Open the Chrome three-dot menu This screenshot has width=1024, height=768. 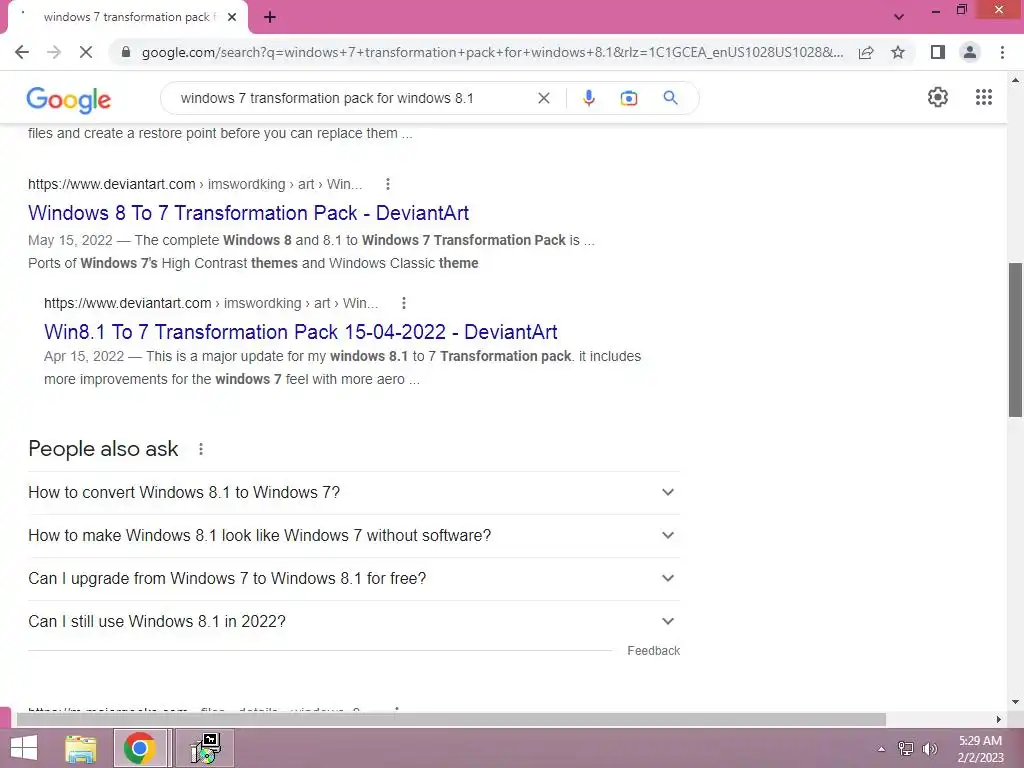[1002, 52]
